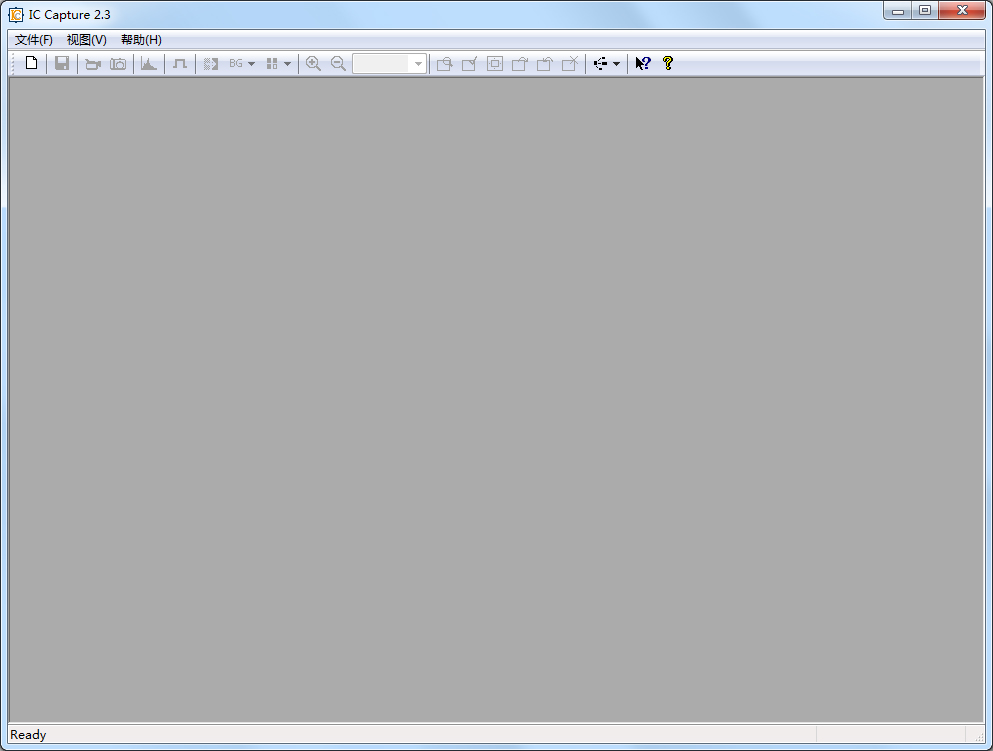The width and height of the screenshot is (993, 751).
Task: Click the Save floppy disk icon
Action: (61, 63)
